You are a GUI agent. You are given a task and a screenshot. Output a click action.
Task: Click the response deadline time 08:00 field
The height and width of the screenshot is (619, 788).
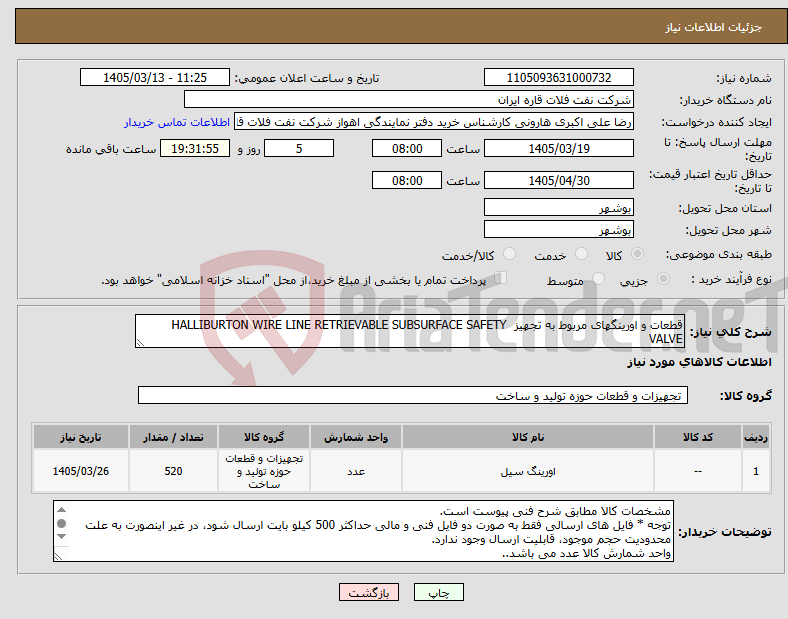pos(407,148)
